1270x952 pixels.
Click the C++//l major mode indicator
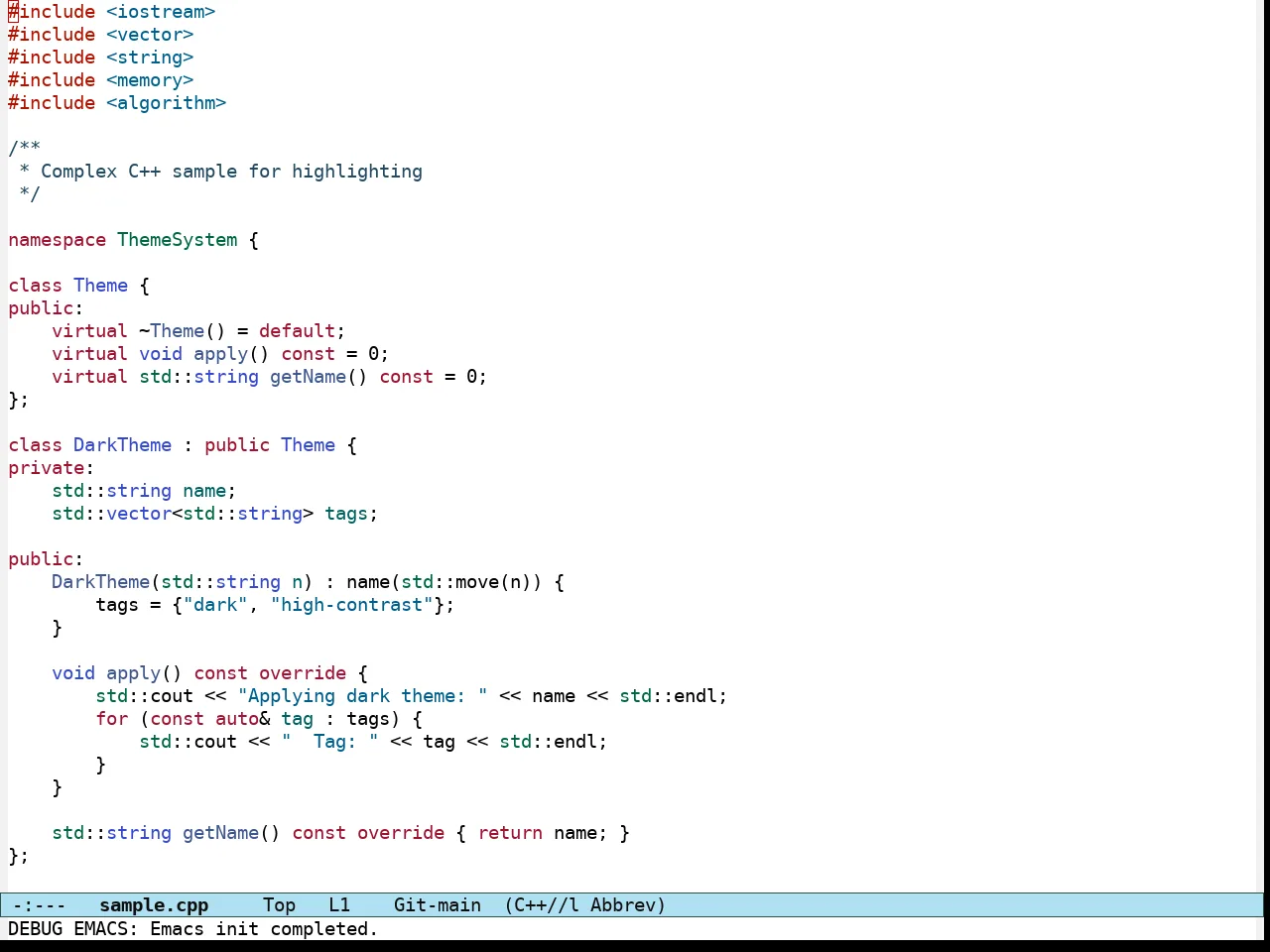coord(542,905)
